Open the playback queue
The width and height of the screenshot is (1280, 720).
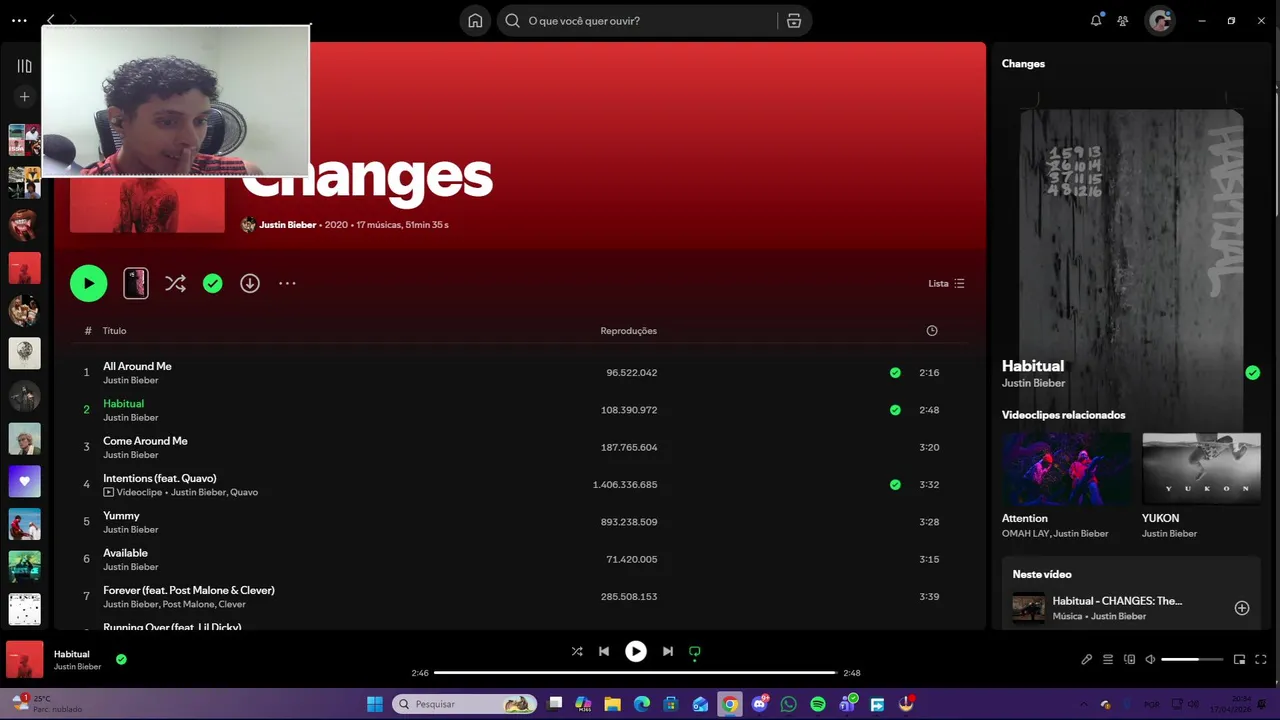tap(1108, 660)
